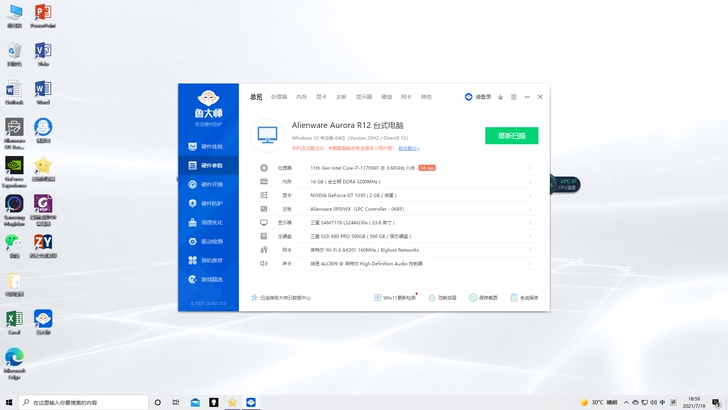
Task: Switch to the 显示器 tab
Action: pyautogui.click(x=365, y=97)
